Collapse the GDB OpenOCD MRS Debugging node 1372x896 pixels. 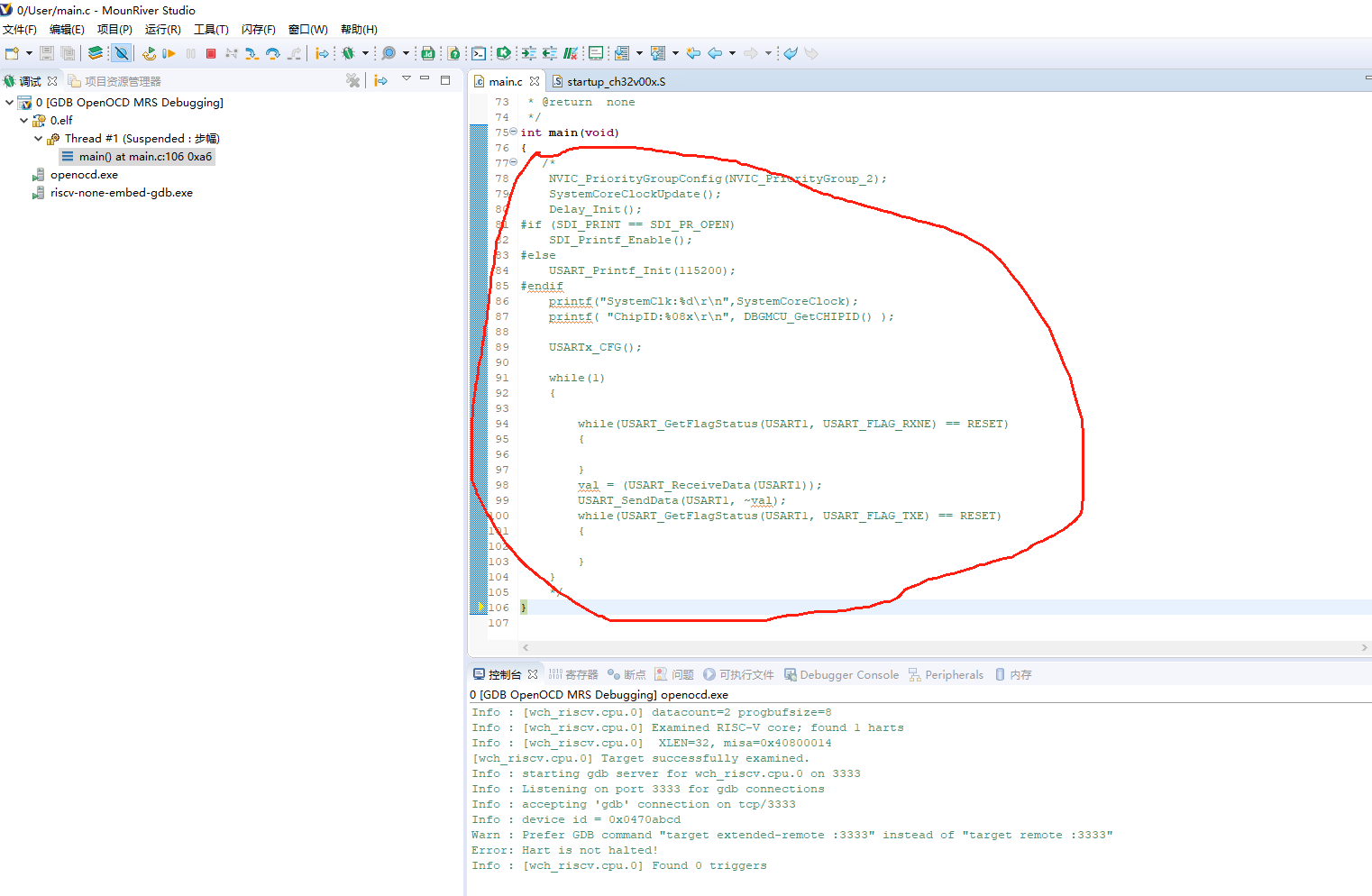point(9,102)
